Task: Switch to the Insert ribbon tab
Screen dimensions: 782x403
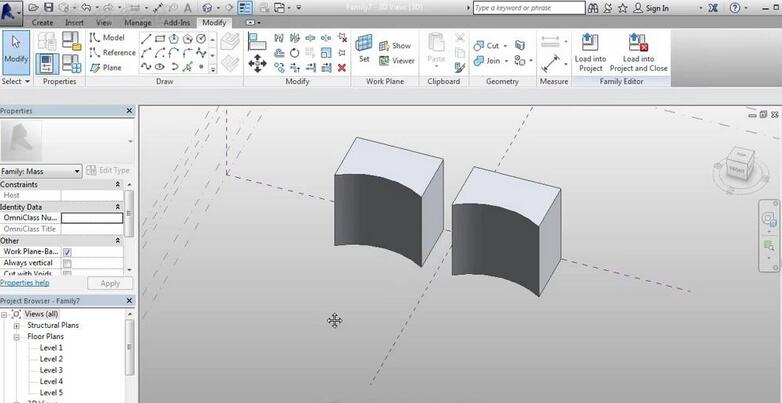Action: (75, 21)
